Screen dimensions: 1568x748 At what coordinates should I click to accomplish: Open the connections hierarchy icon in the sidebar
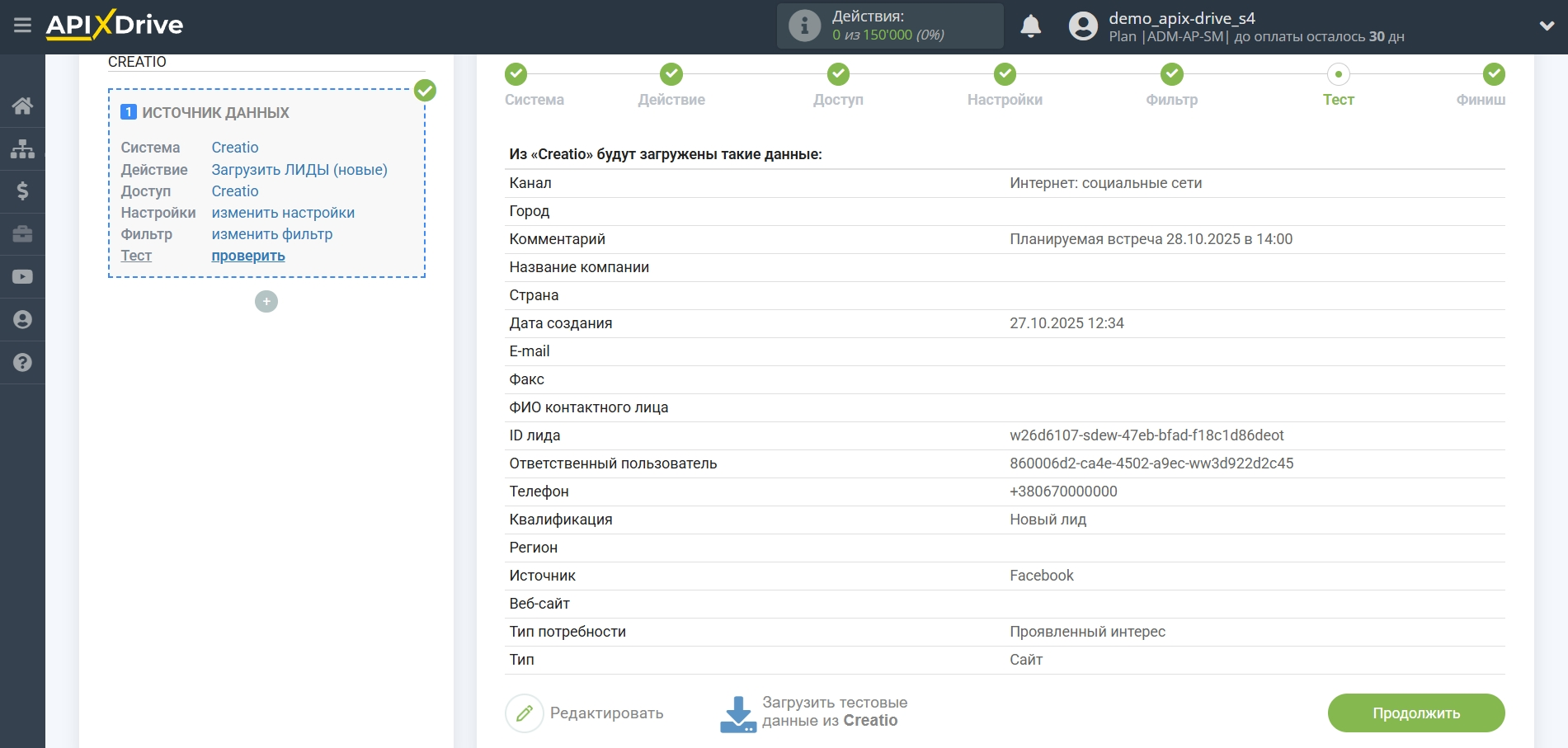[x=22, y=148]
